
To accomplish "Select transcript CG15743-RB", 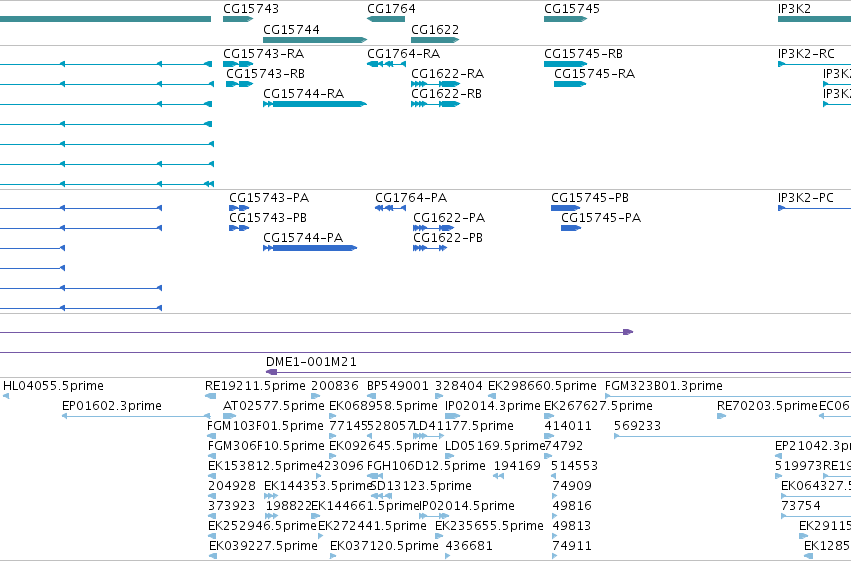I will tap(265, 74).
